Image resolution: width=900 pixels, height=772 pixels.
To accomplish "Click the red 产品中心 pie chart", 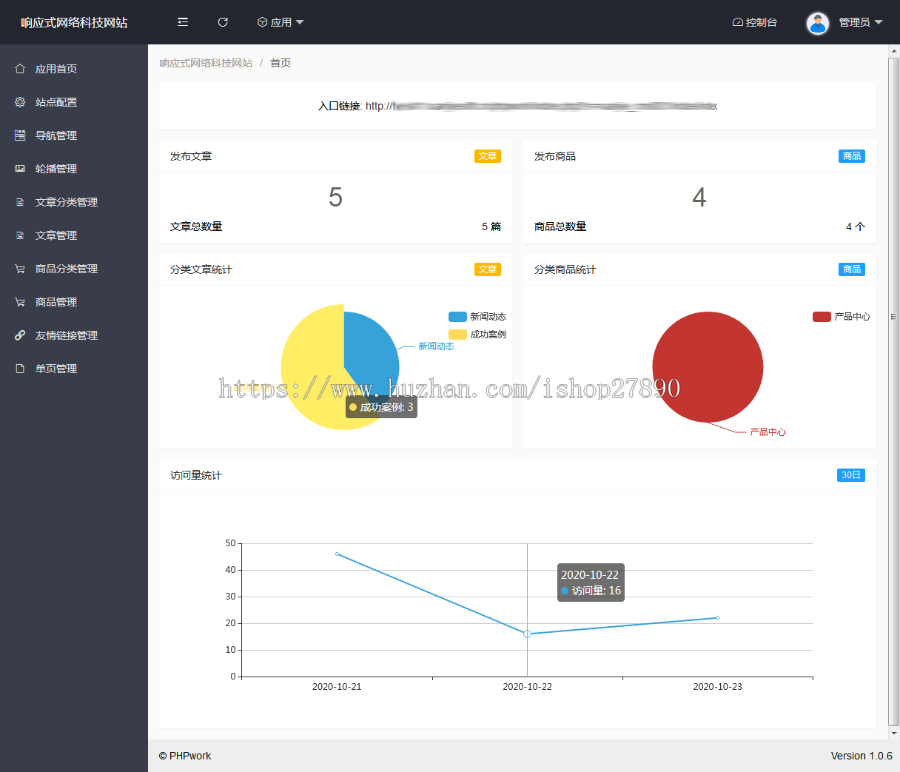I will (x=708, y=367).
